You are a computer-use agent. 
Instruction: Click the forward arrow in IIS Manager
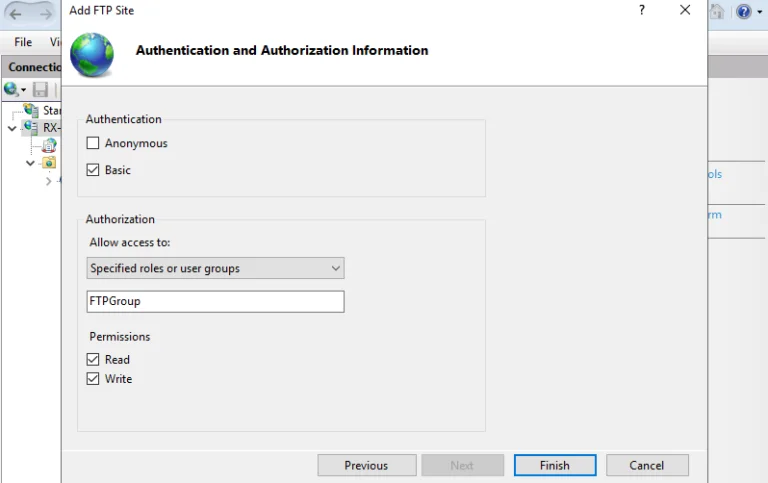pos(46,14)
